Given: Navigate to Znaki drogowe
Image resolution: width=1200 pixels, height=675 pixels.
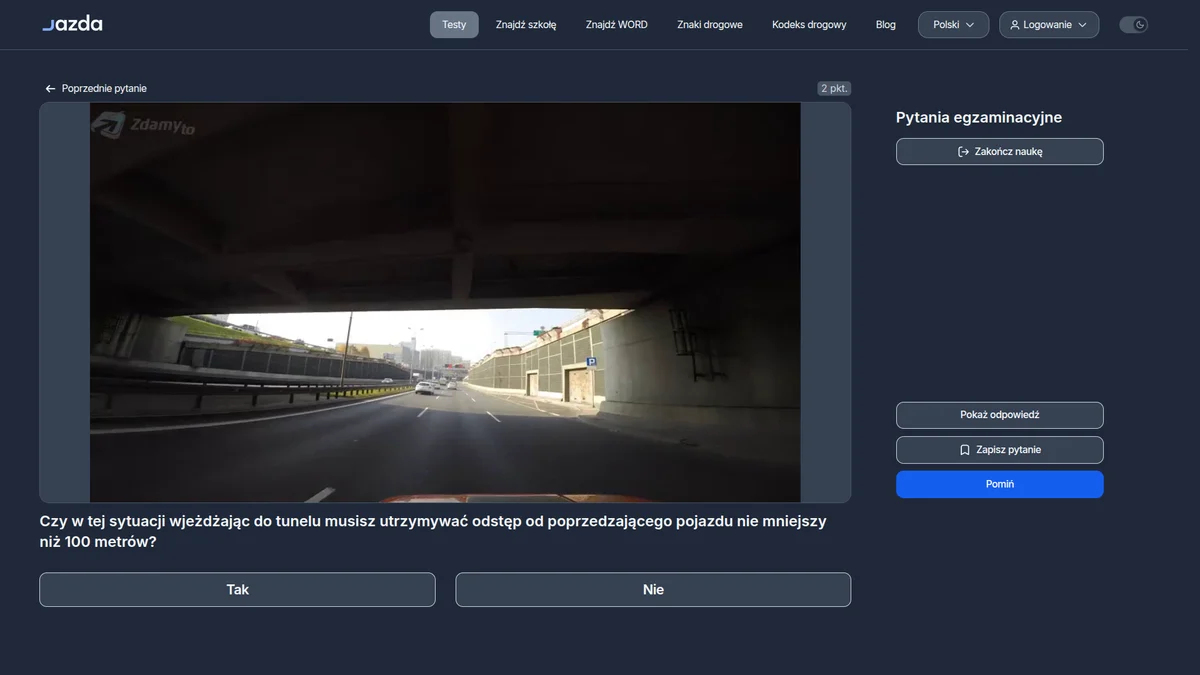Looking at the screenshot, I should pos(710,25).
